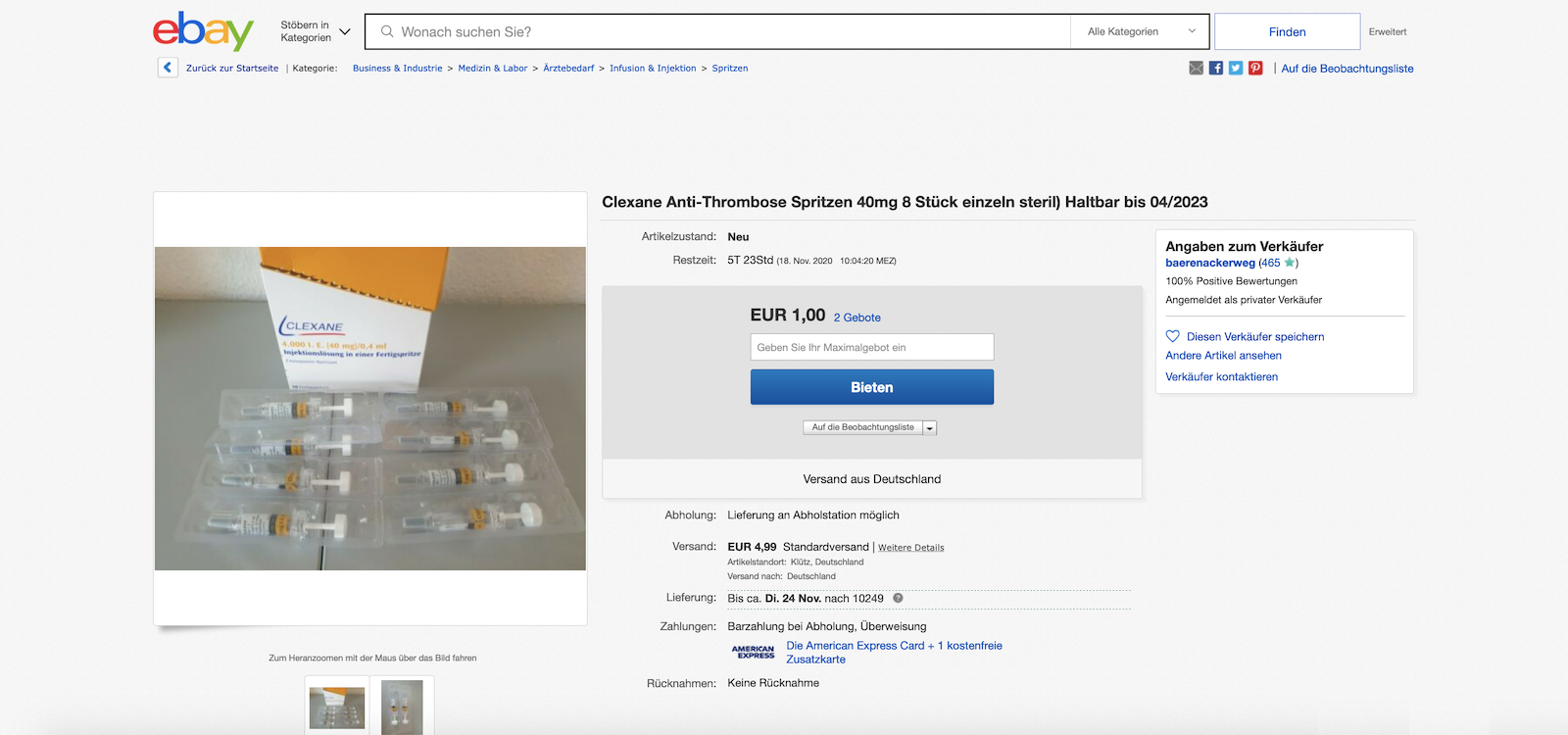Share listing on Twitter
Viewport: 1568px width, 735px height.
tap(1236, 68)
